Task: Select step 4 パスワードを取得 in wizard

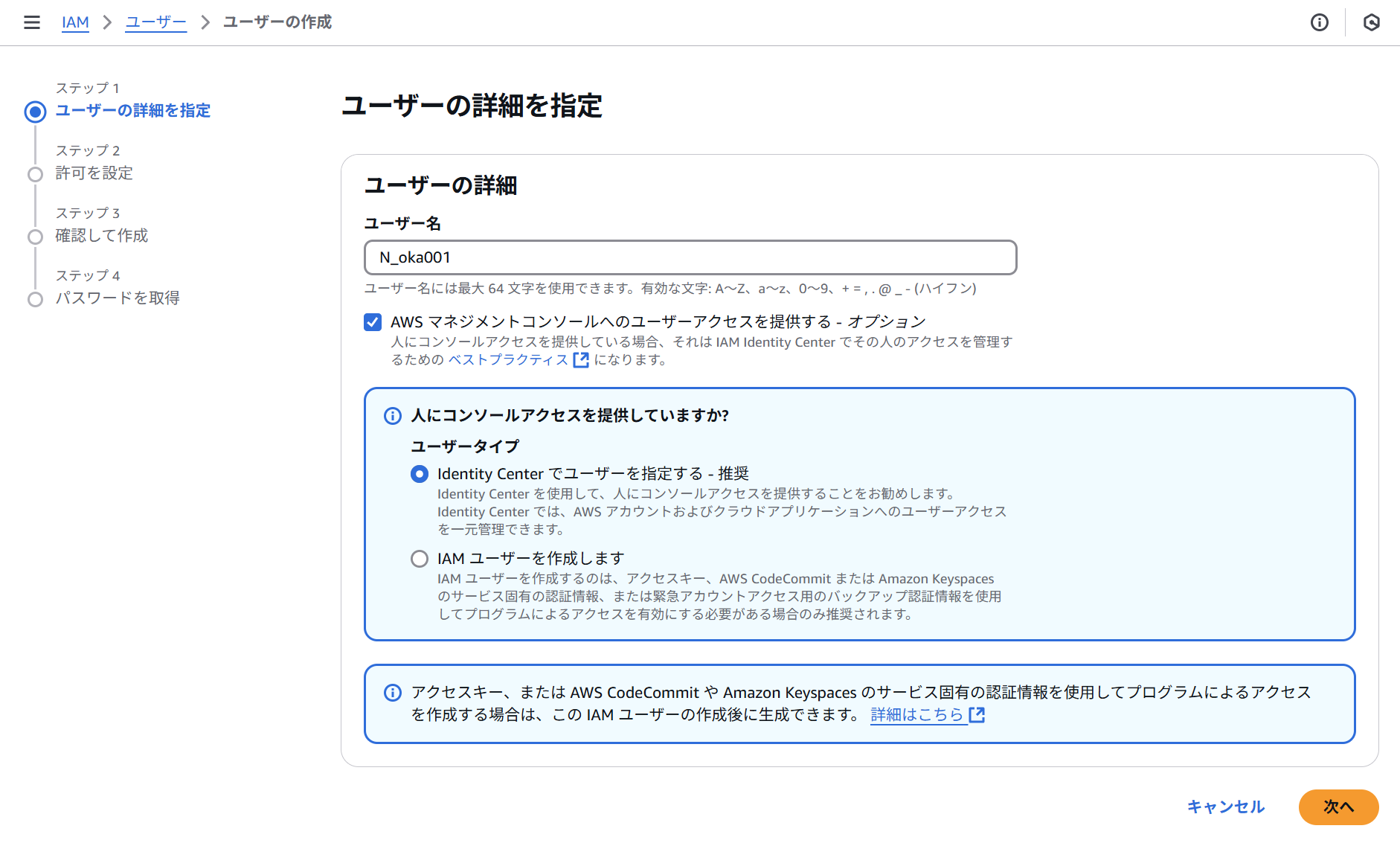Action: coord(118,298)
